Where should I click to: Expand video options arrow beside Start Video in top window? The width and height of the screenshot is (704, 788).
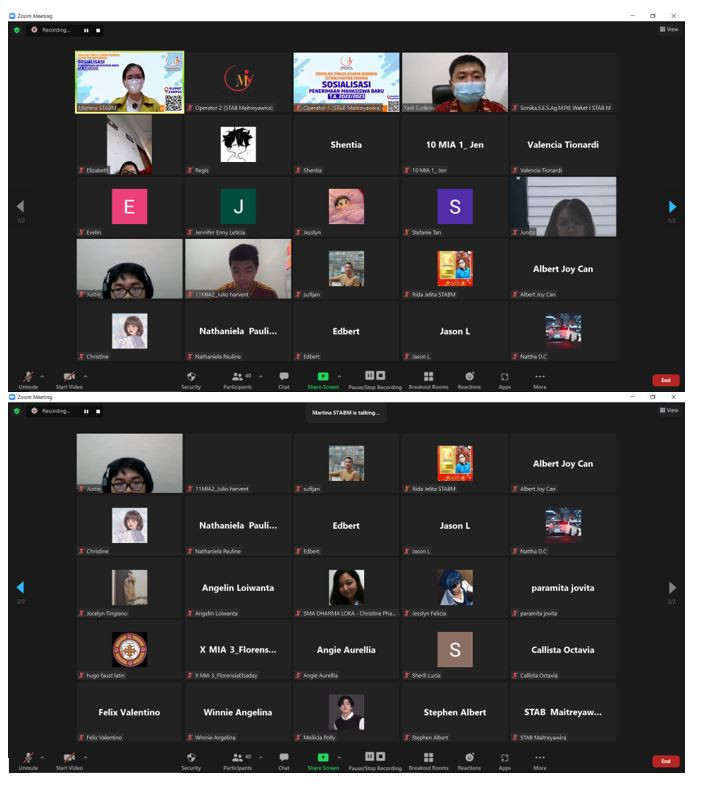(x=85, y=376)
